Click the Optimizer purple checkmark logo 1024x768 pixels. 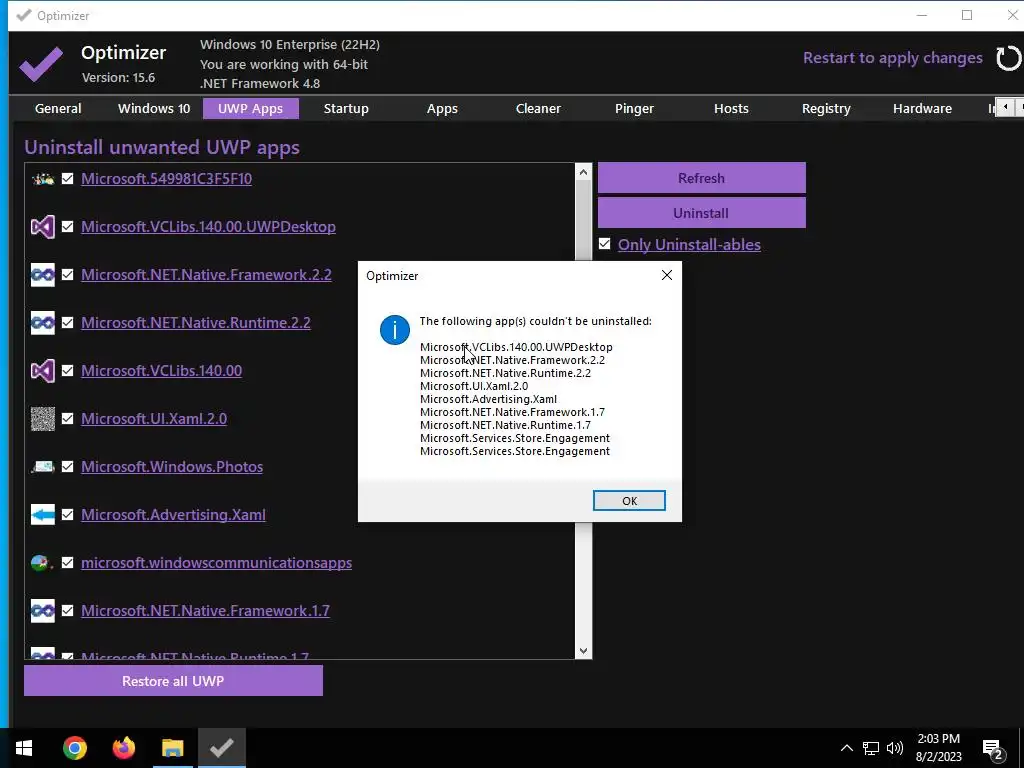tap(41, 64)
